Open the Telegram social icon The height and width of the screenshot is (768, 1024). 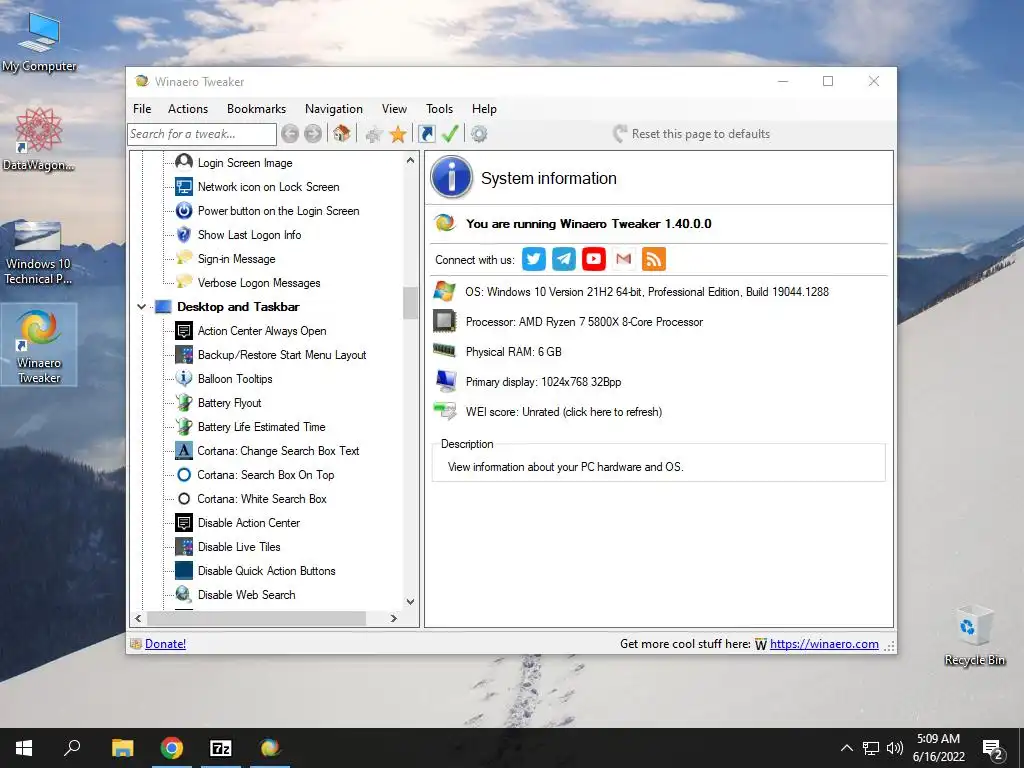pyautogui.click(x=564, y=259)
